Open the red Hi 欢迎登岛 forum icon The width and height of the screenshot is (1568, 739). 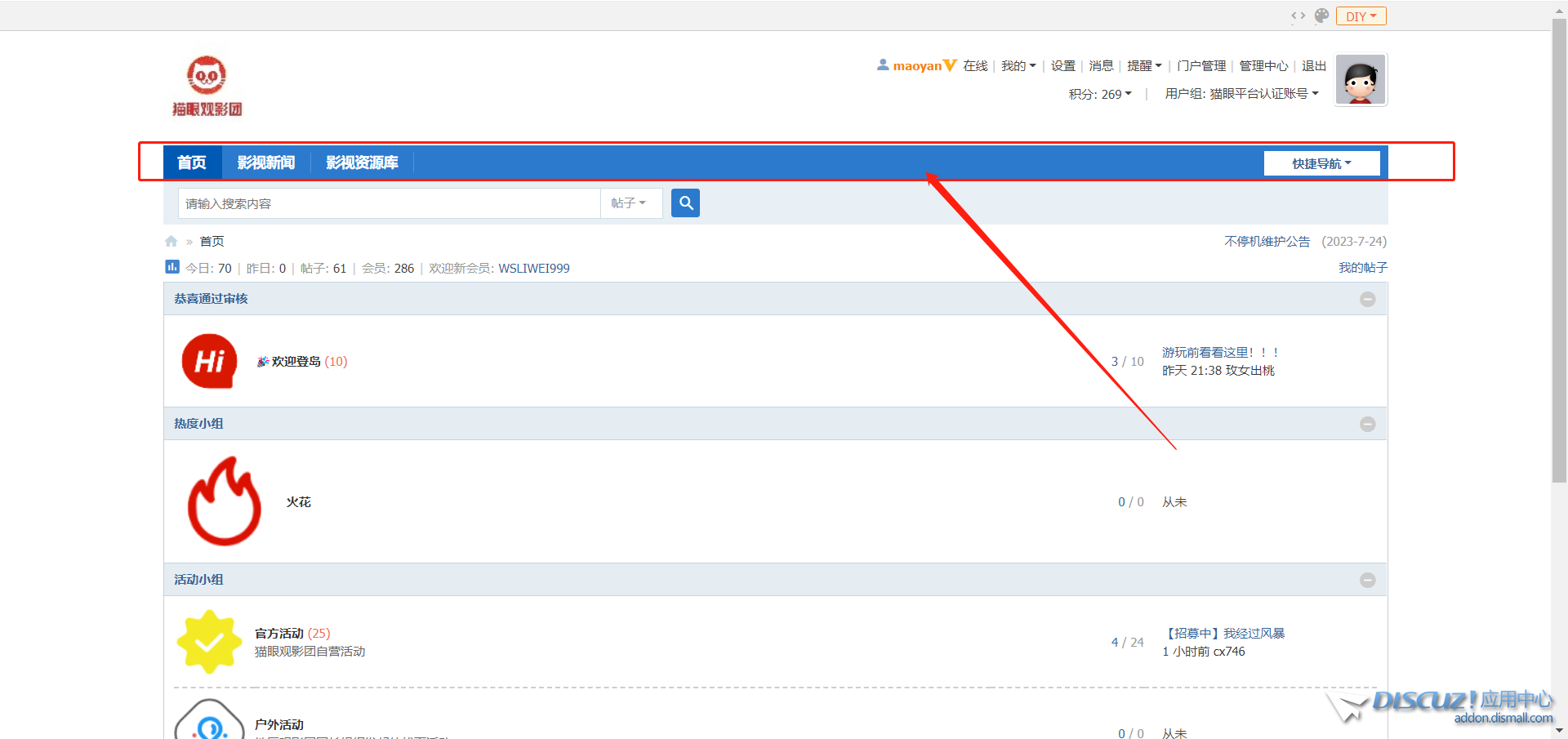coord(210,361)
